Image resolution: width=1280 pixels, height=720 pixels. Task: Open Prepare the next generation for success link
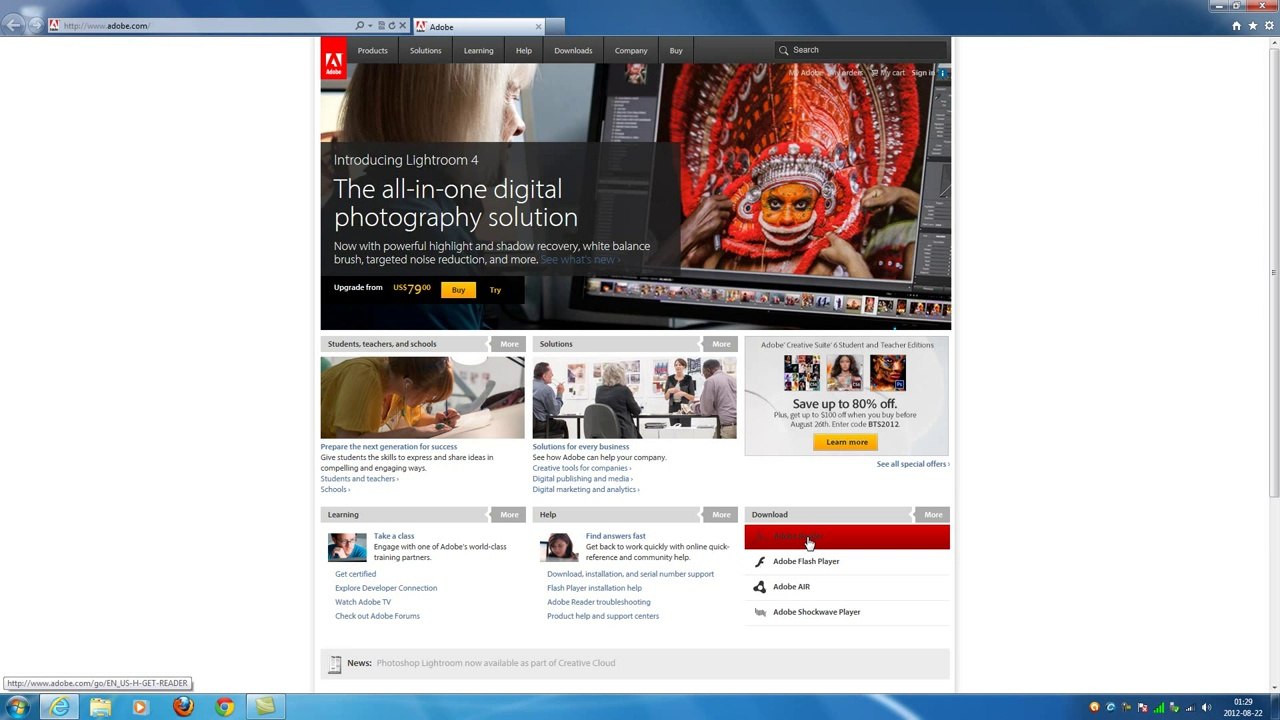click(389, 447)
